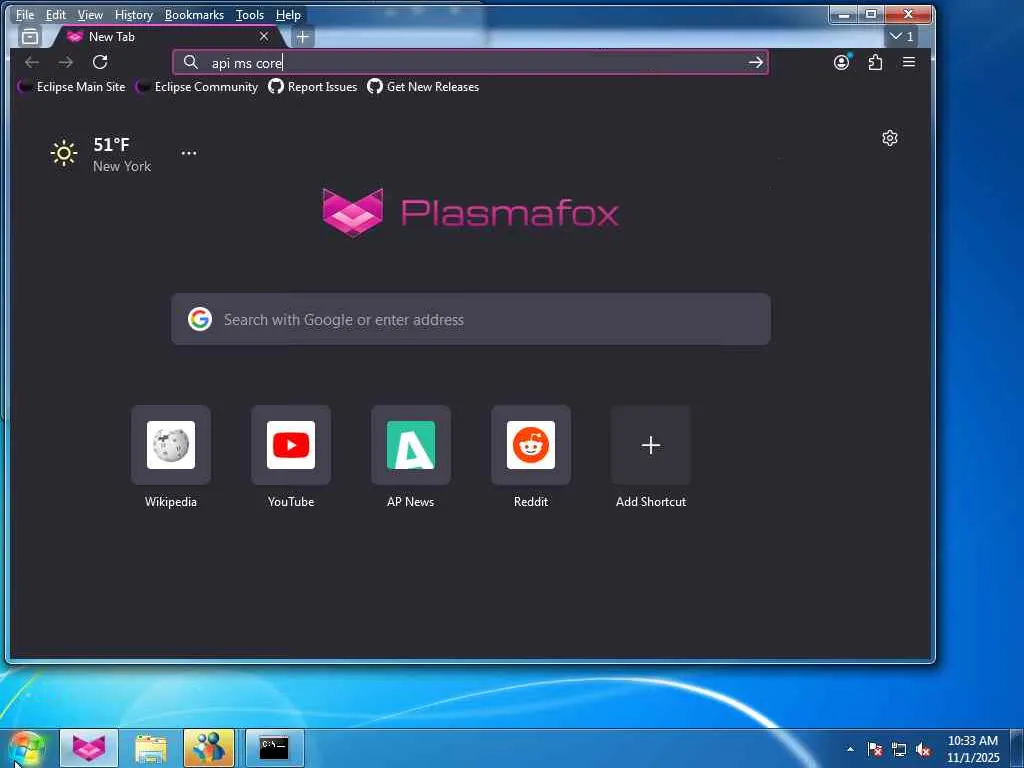Click the Messenger people taskbar icon
1024x768 pixels.
click(x=209, y=748)
